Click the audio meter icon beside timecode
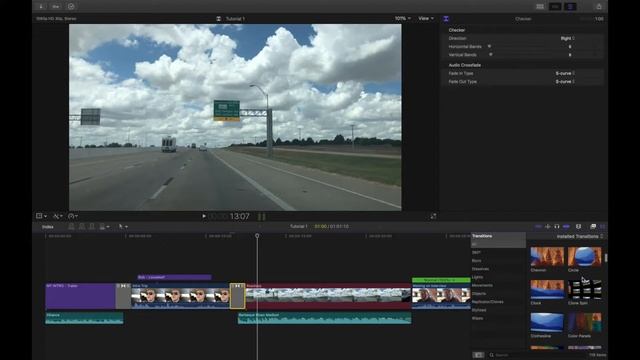640x360 pixels. point(262,217)
